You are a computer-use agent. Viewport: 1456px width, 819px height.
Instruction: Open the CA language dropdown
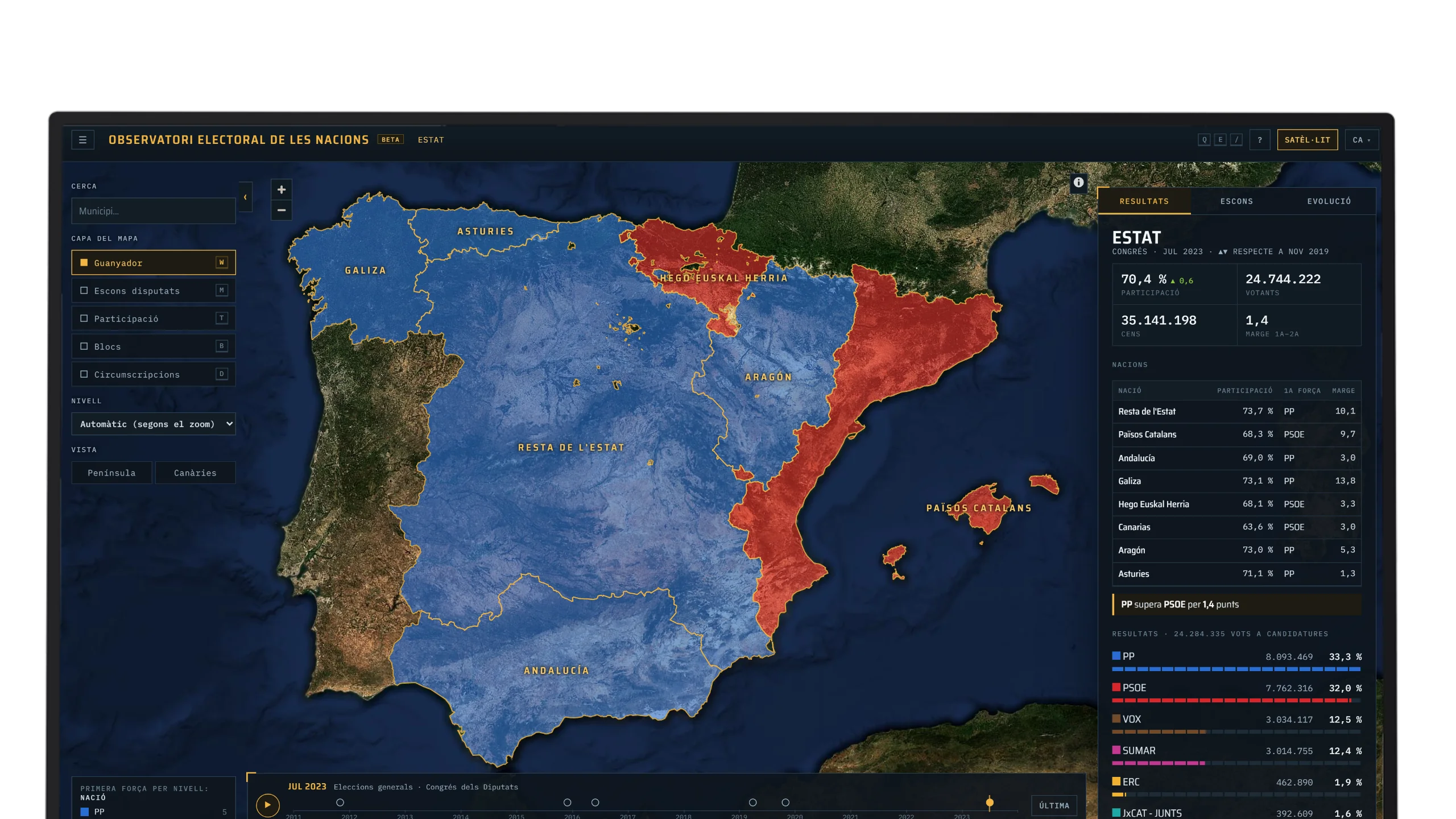click(1361, 140)
